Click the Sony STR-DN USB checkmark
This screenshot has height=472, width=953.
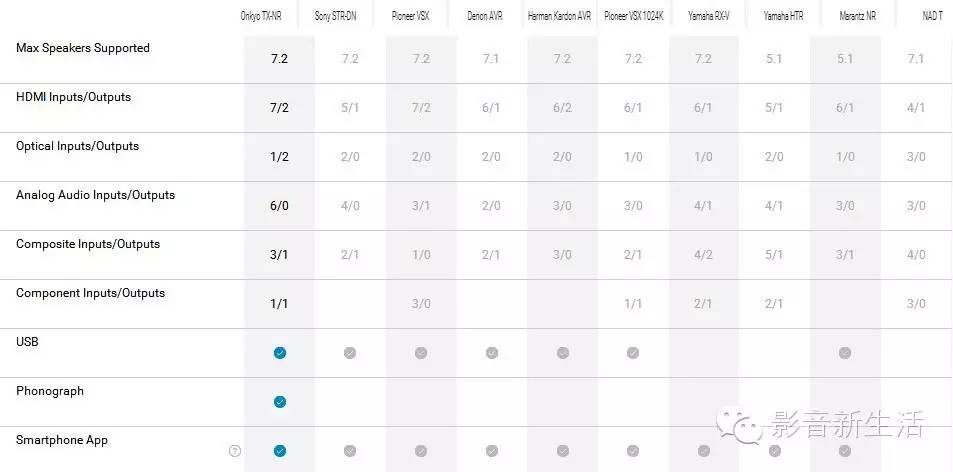[350, 353]
